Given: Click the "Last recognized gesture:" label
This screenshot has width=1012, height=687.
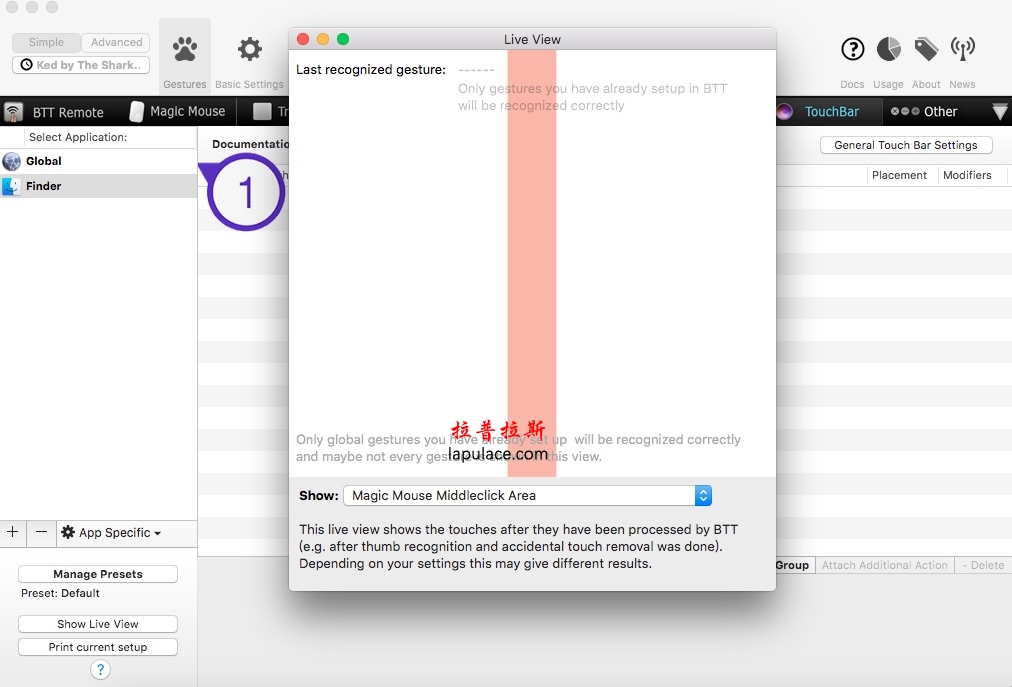Looking at the screenshot, I should pos(371,70).
